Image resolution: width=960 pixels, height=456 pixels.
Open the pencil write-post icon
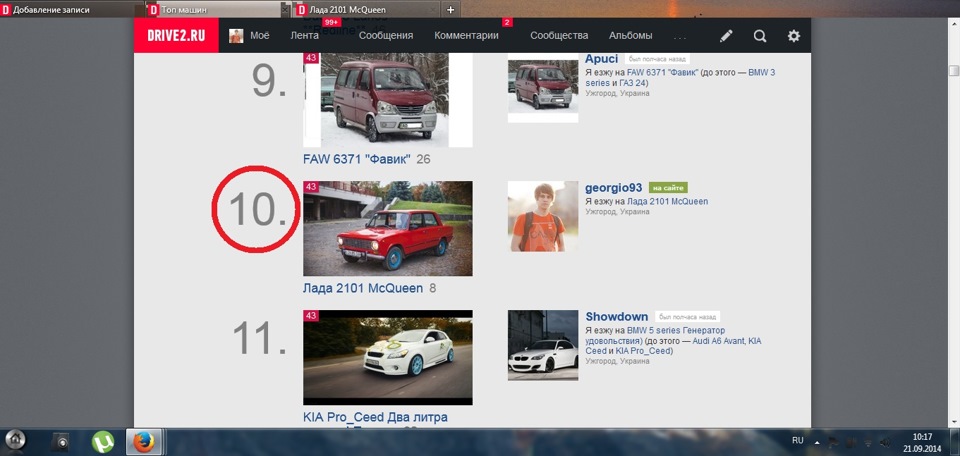click(726, 36)
